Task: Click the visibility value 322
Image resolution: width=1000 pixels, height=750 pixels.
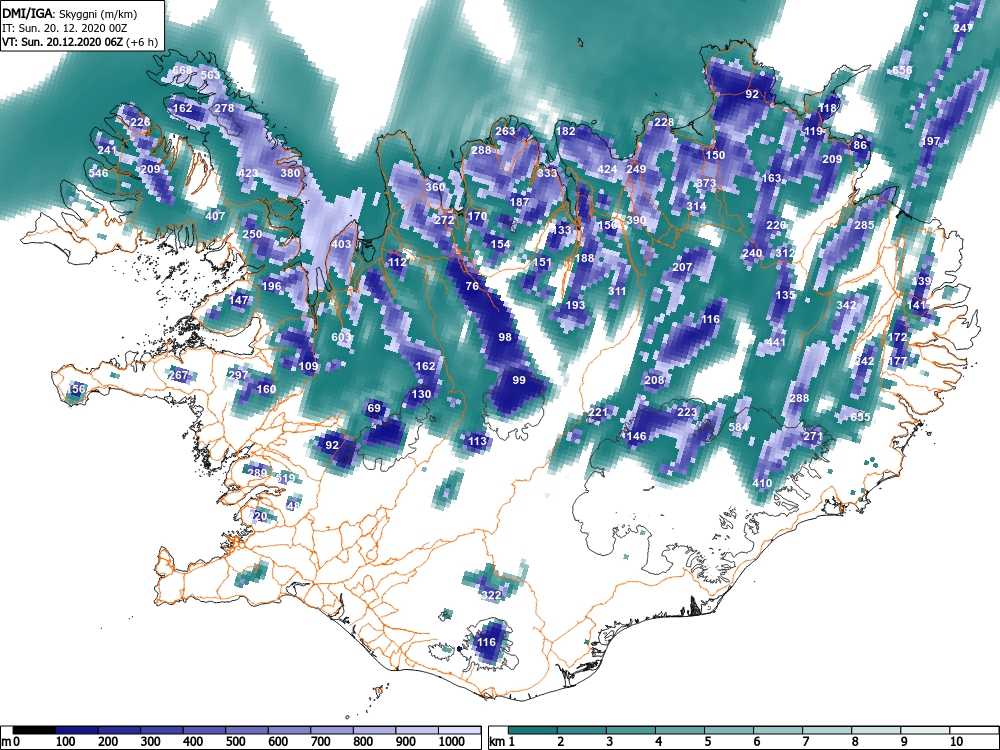Action: coord(491,595)
